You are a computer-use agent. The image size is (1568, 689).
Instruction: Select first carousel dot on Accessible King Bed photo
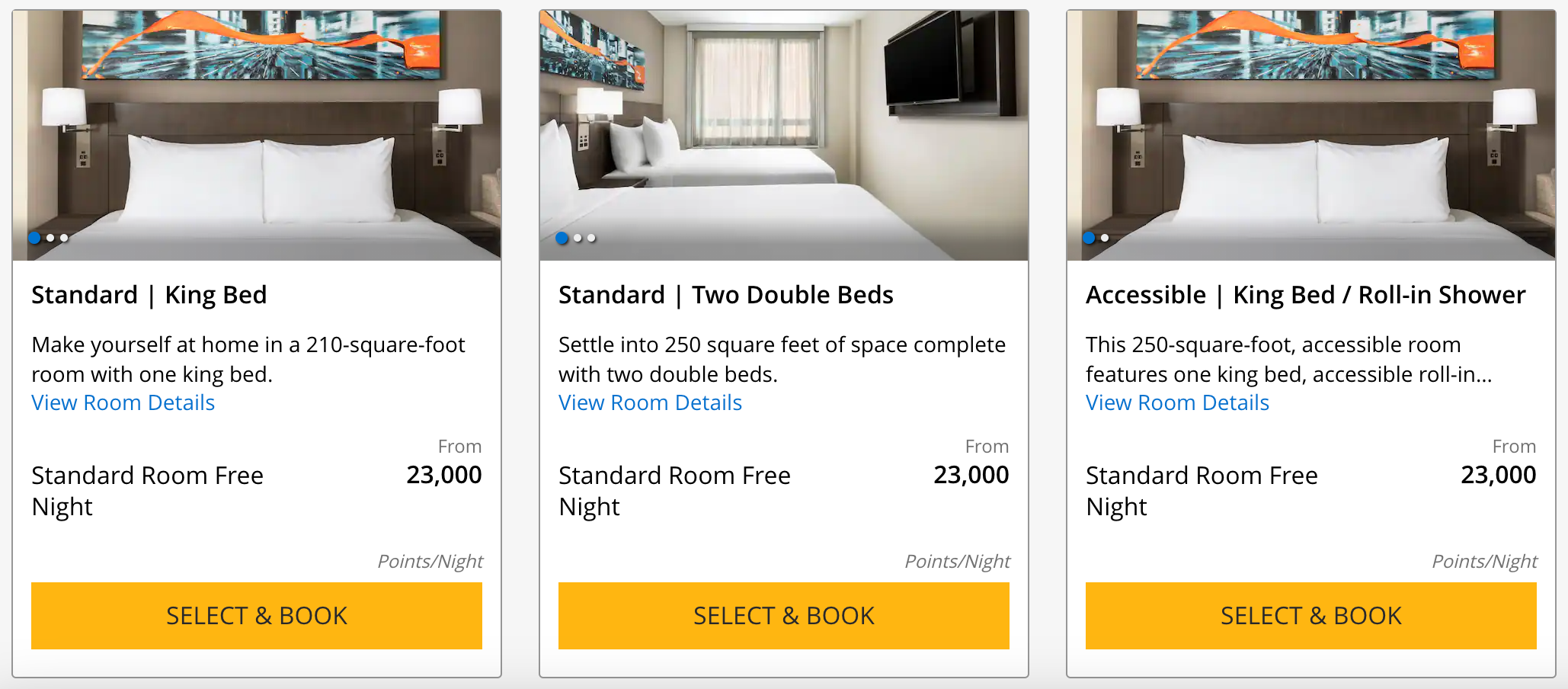click(1090, 238)
